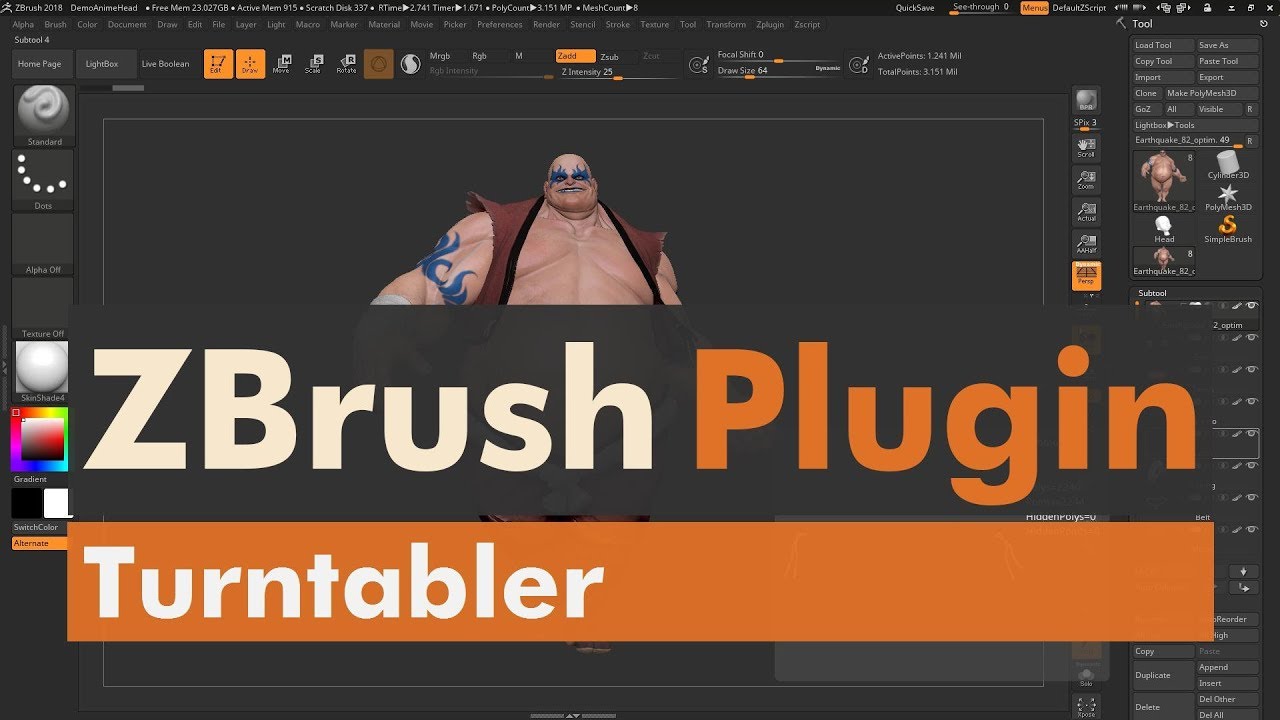Open the Alpha menu

tap(23, 24)
